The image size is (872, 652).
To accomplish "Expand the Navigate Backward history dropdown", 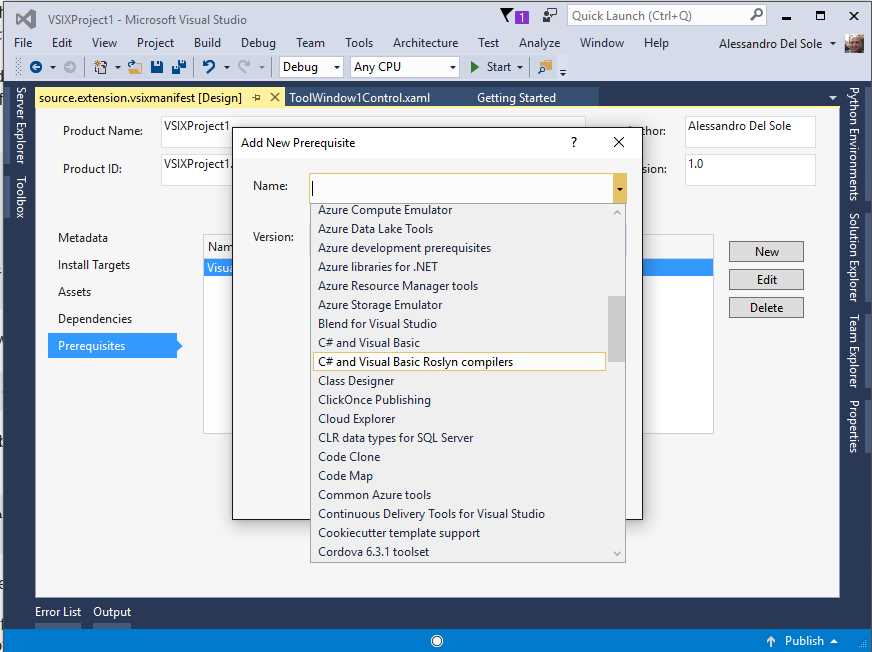I will point(53,67).
